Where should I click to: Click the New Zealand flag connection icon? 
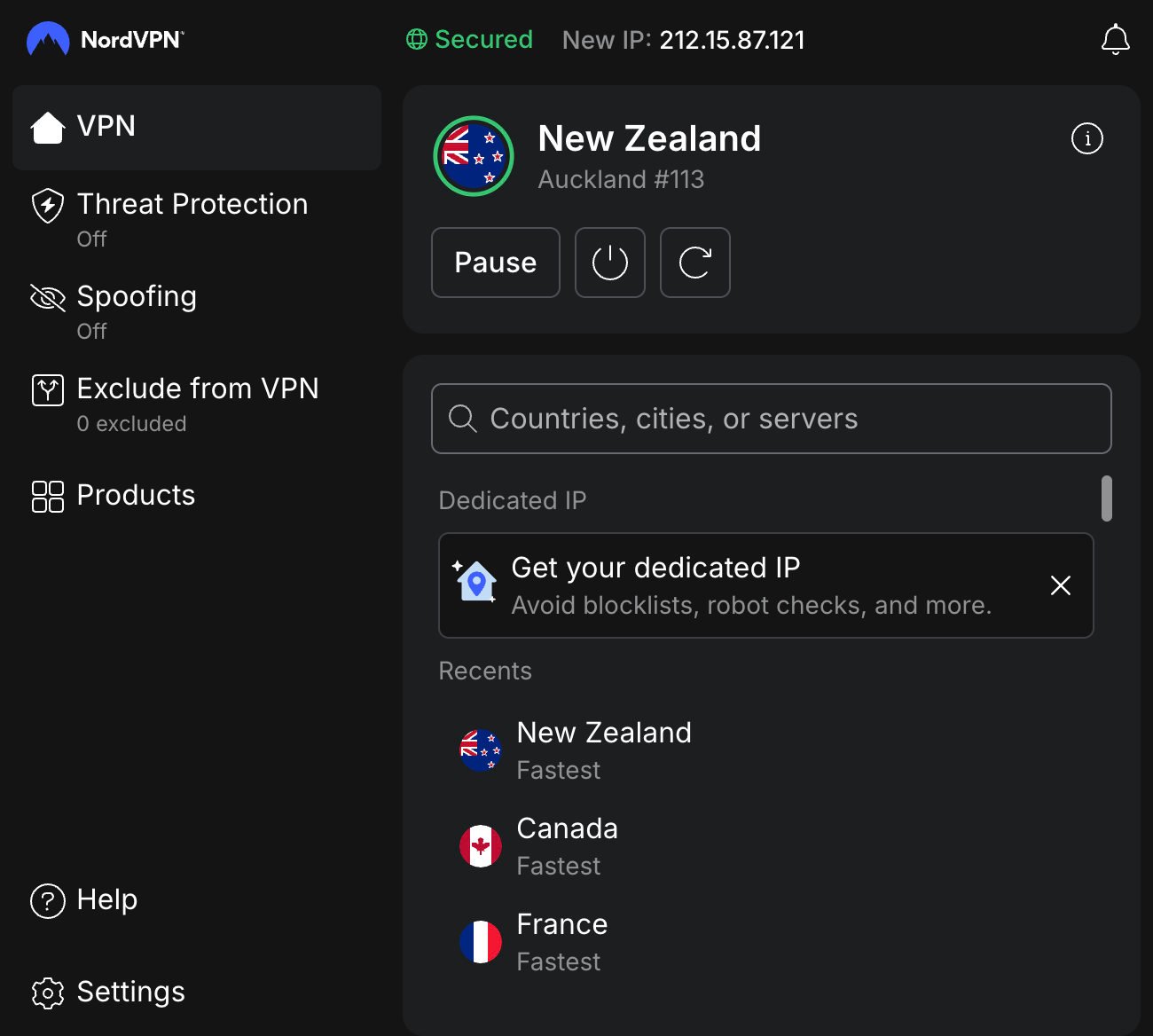473,155
